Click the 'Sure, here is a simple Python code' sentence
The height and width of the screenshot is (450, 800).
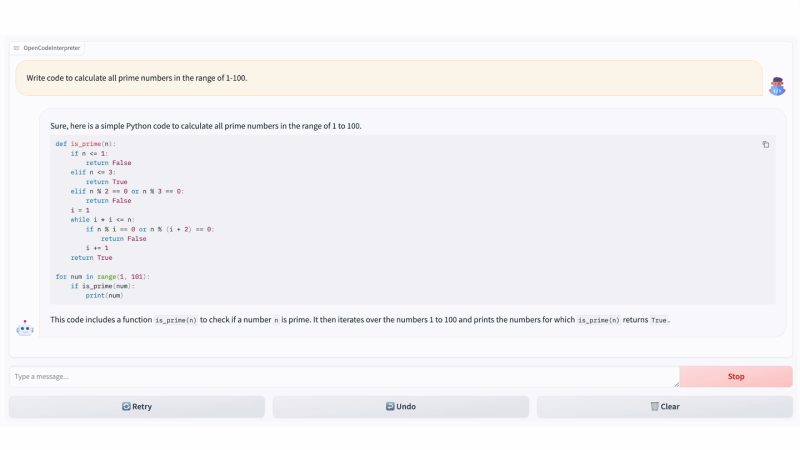tap(205, 126)
